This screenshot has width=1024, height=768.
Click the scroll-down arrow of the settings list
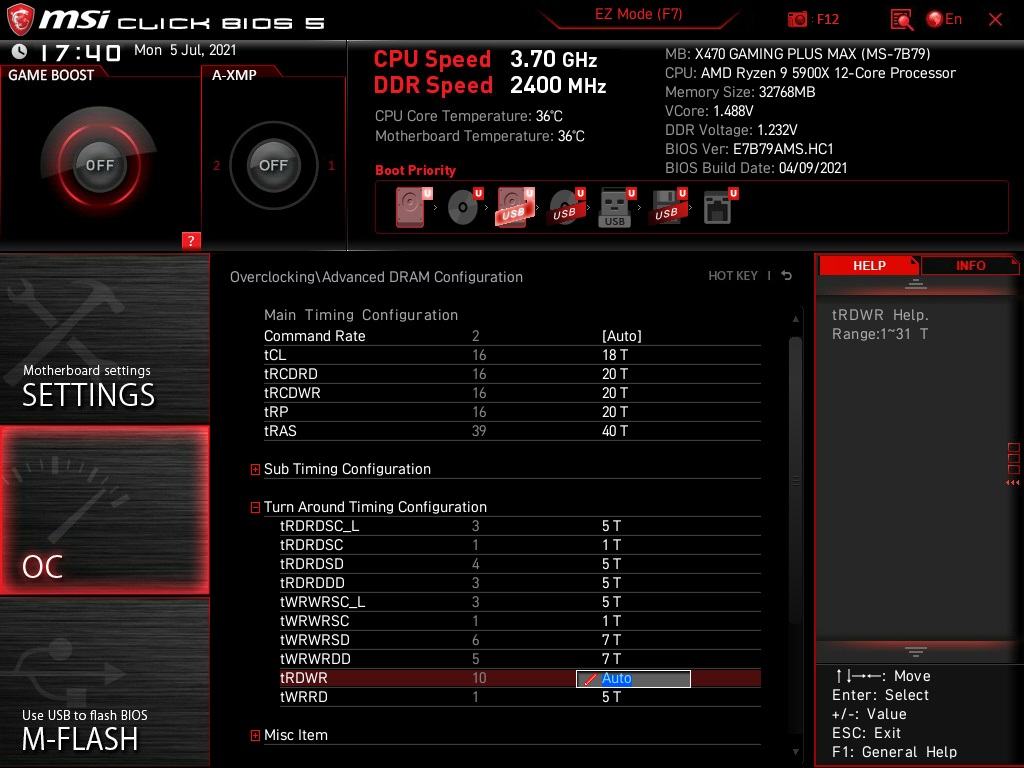click(x=795, y=752)
